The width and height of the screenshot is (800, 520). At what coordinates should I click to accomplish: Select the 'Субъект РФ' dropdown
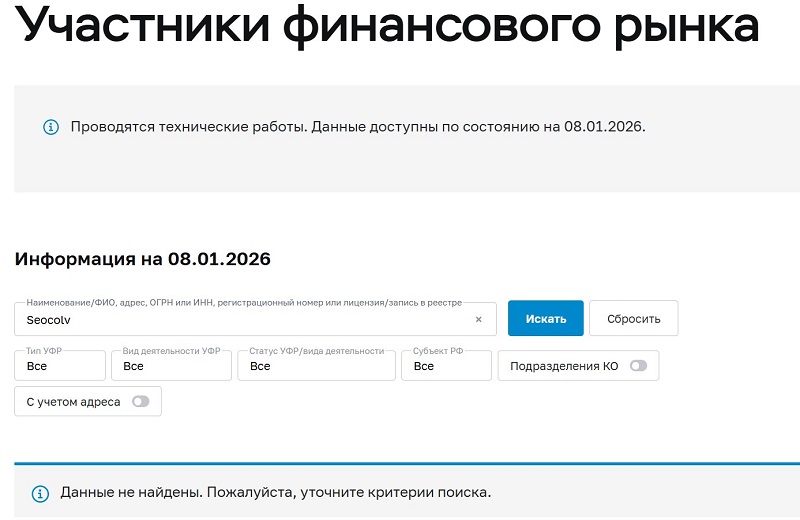tap(446, 366)
